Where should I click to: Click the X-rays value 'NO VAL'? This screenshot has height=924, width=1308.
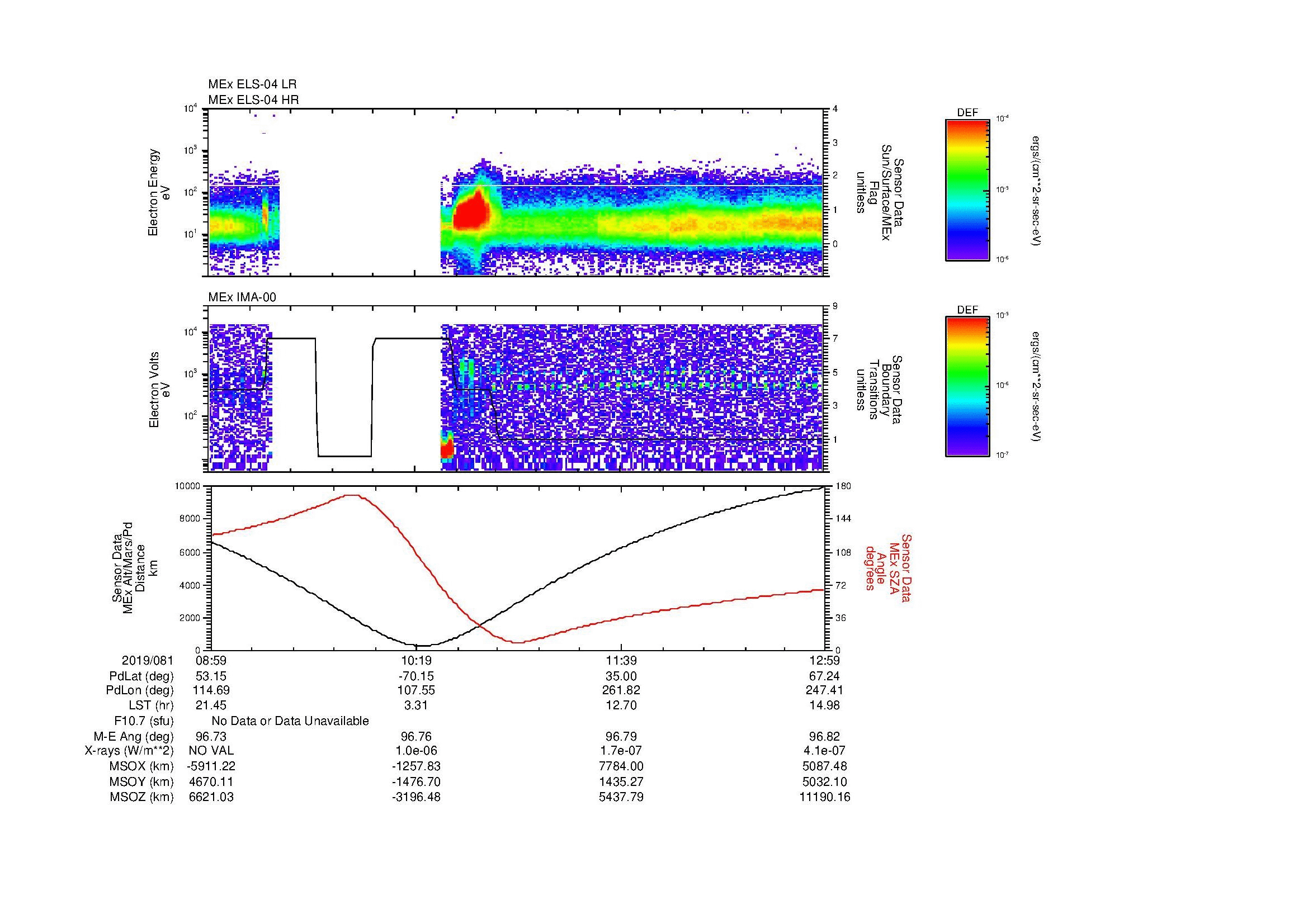point(211,751)
